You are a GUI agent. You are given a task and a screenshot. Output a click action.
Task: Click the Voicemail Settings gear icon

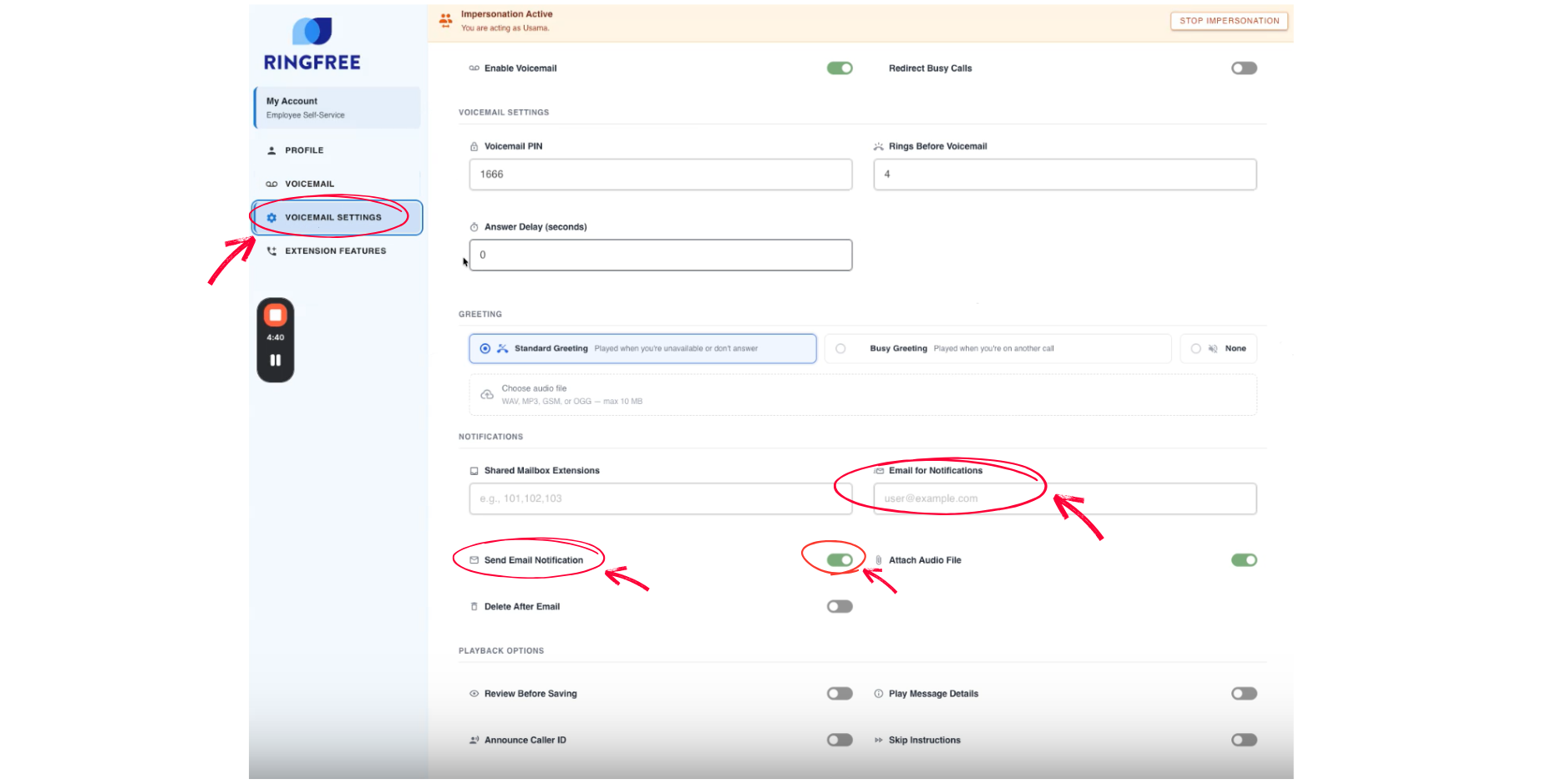272,218
